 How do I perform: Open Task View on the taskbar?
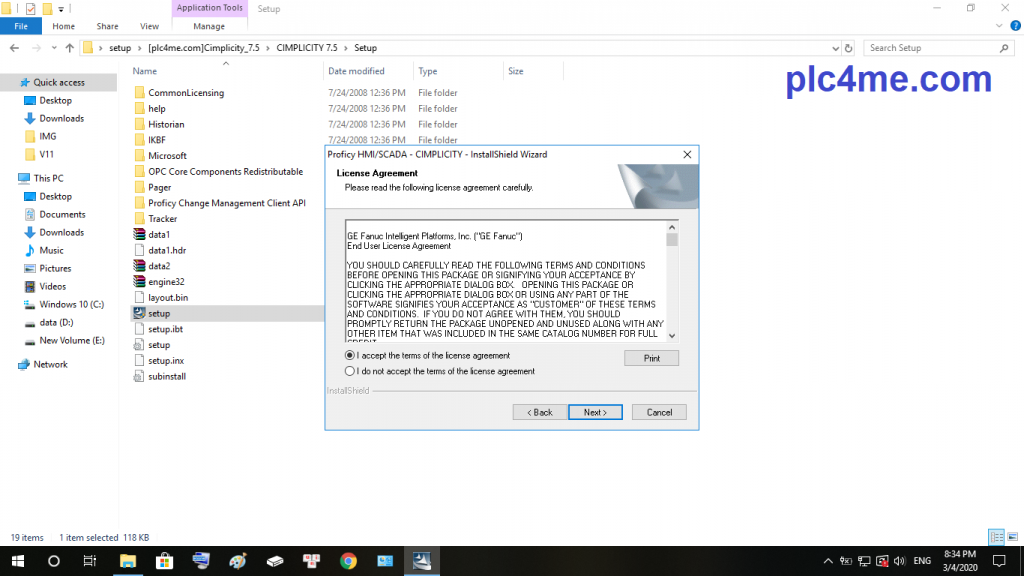coord(90,561)
